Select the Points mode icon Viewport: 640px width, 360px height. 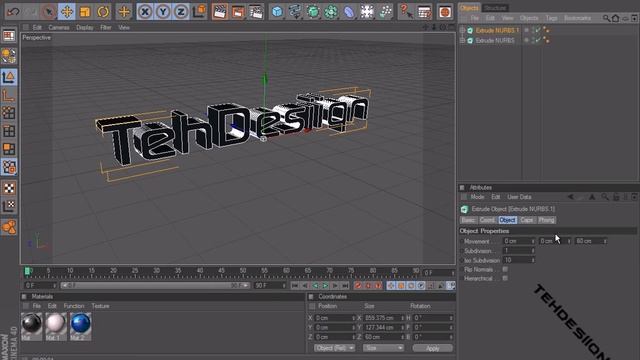[9, 113]
